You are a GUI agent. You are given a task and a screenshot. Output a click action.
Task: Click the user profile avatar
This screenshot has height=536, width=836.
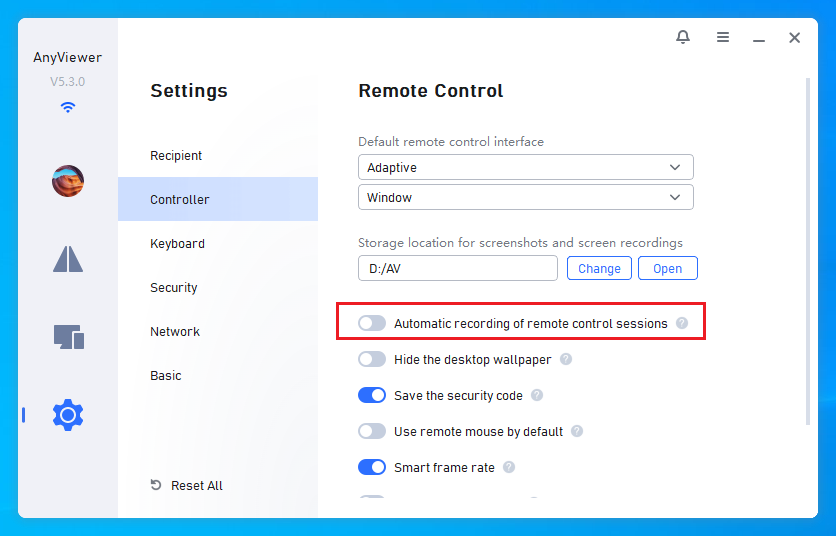point(68,181)
